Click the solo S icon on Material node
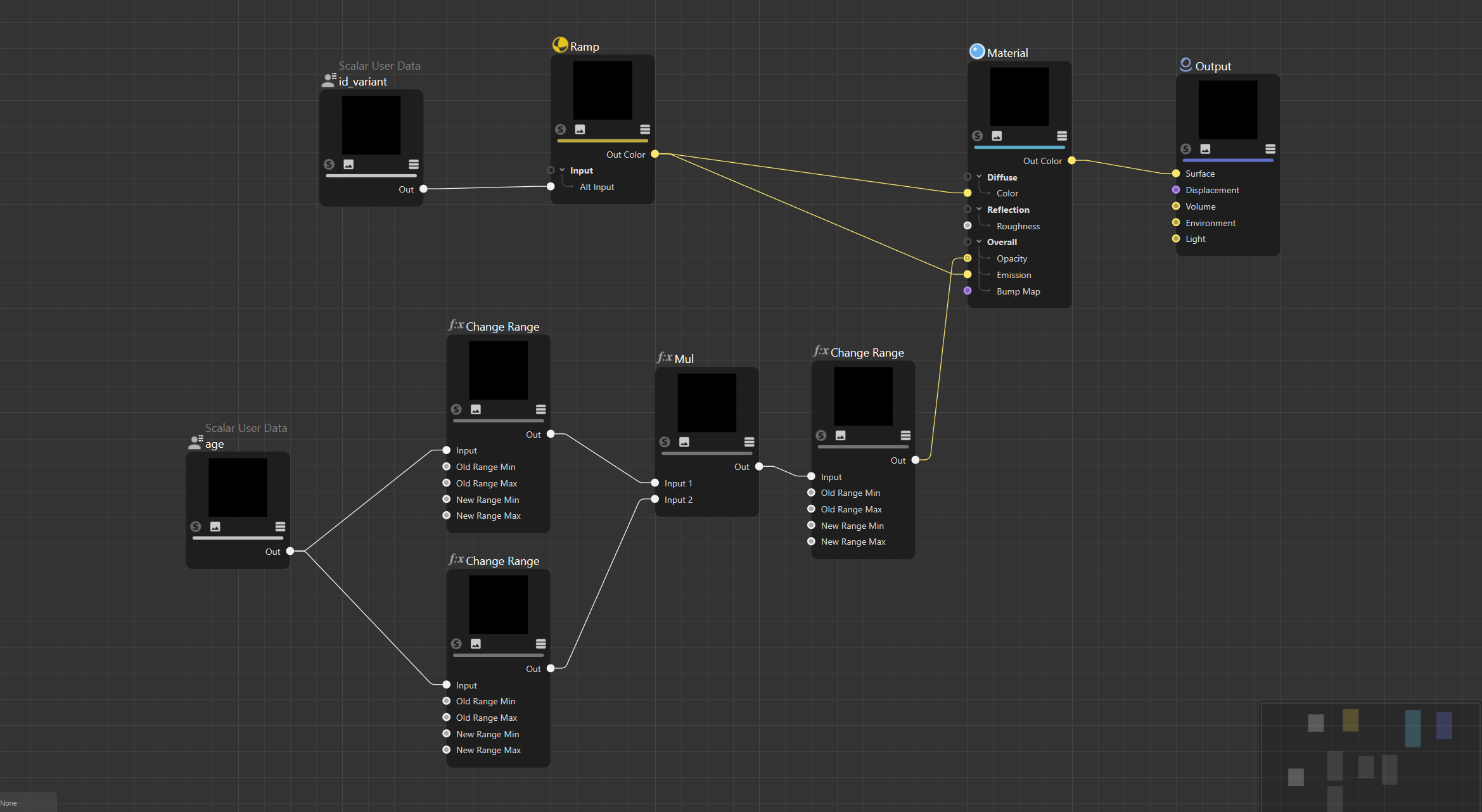Viewport: 1482px width, 812px height. [977, 136]
